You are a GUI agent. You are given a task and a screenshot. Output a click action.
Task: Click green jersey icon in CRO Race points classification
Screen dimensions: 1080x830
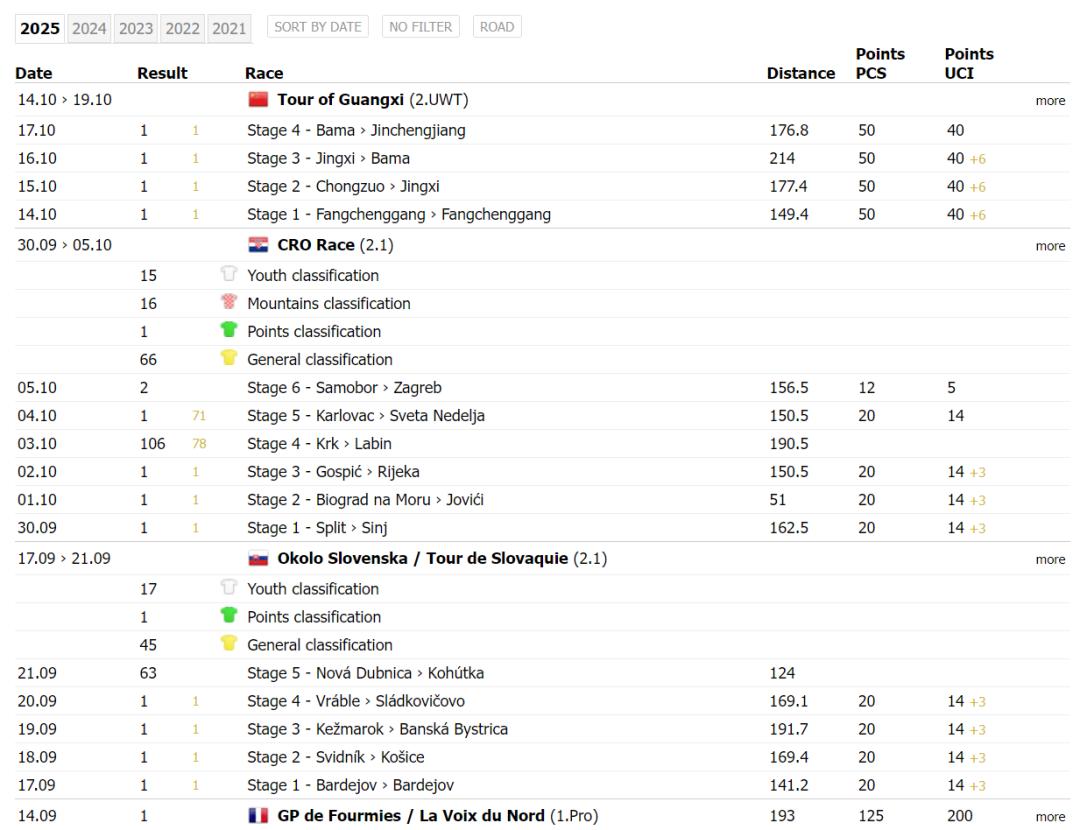pos(230,332)
